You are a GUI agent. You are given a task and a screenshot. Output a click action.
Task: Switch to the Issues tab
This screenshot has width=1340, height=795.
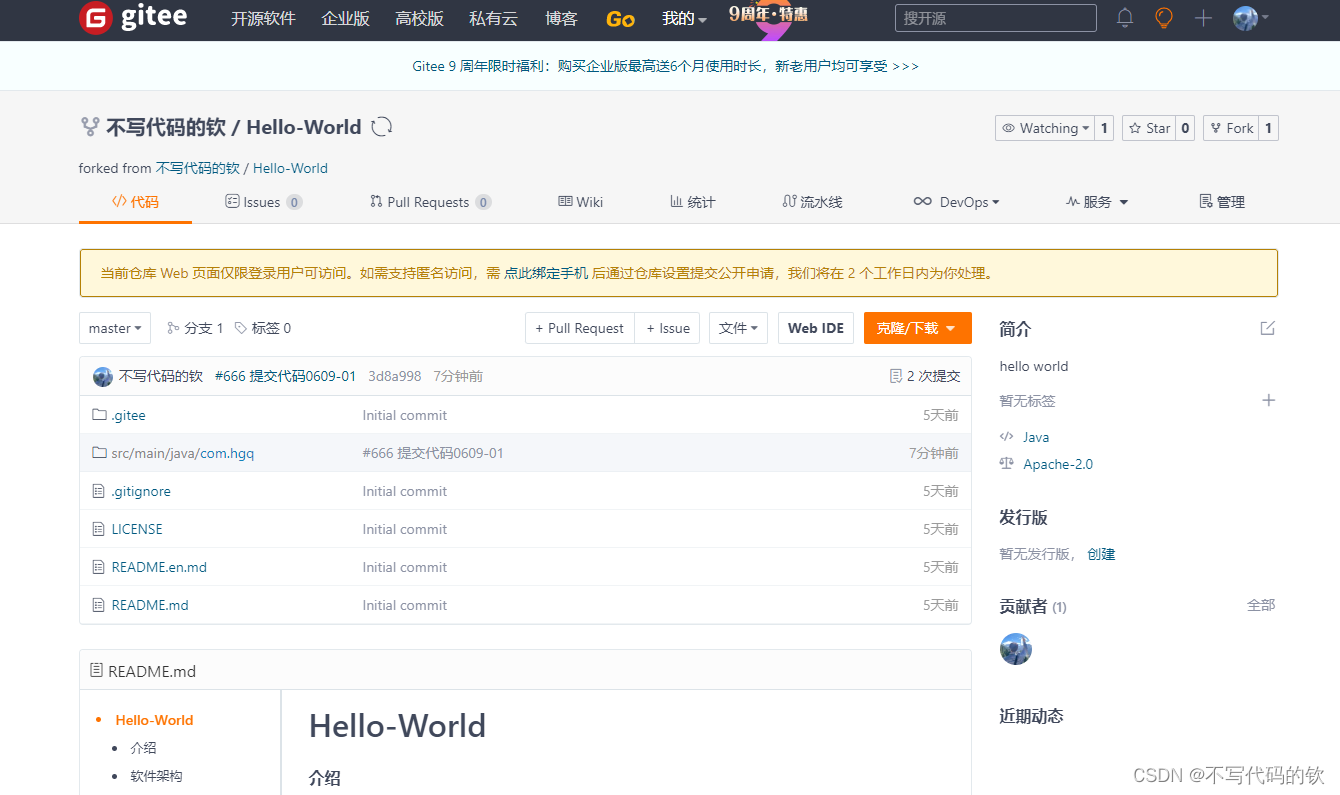pyautogui.click(x=263, y=202)
